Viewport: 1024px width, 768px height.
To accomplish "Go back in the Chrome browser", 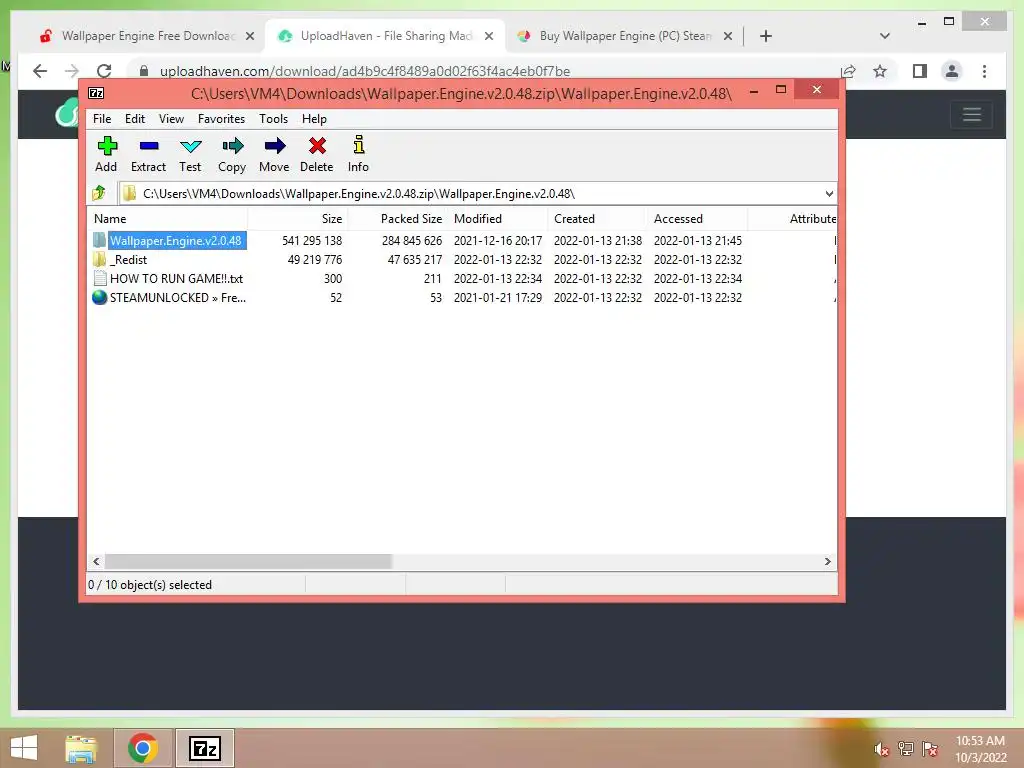I will coord(40,71).
